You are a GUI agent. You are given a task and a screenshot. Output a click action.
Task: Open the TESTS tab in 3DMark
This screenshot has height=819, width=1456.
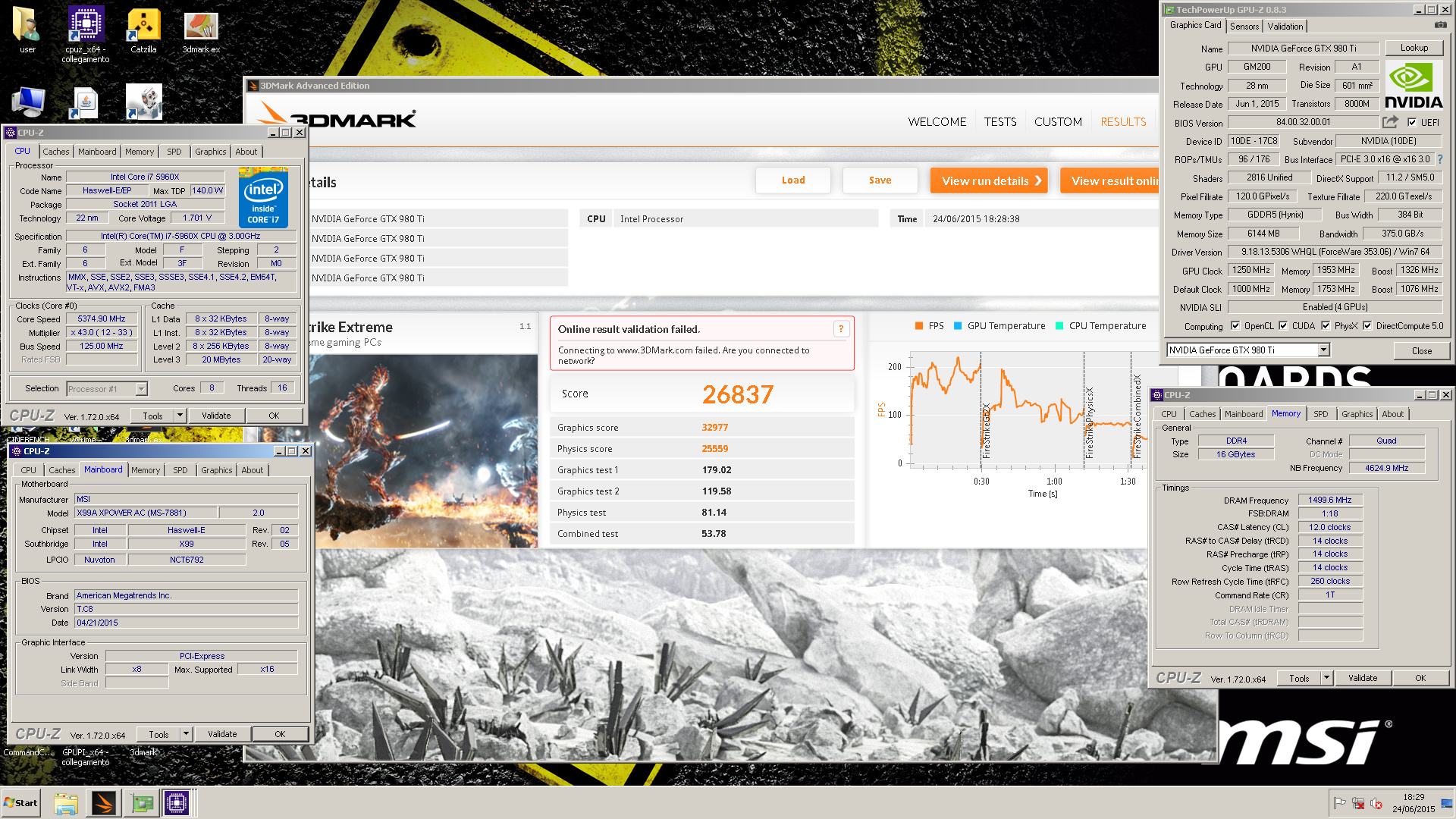[1000, 122]
